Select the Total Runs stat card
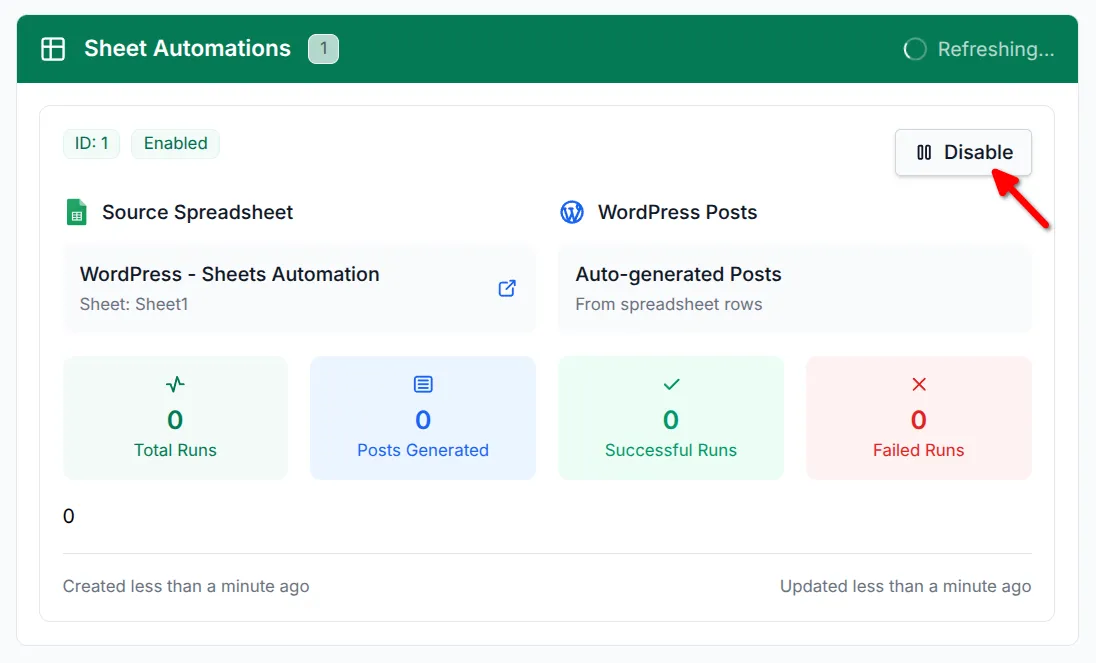The width and height of the screenshot is (1096, 663). pos(175,417)
